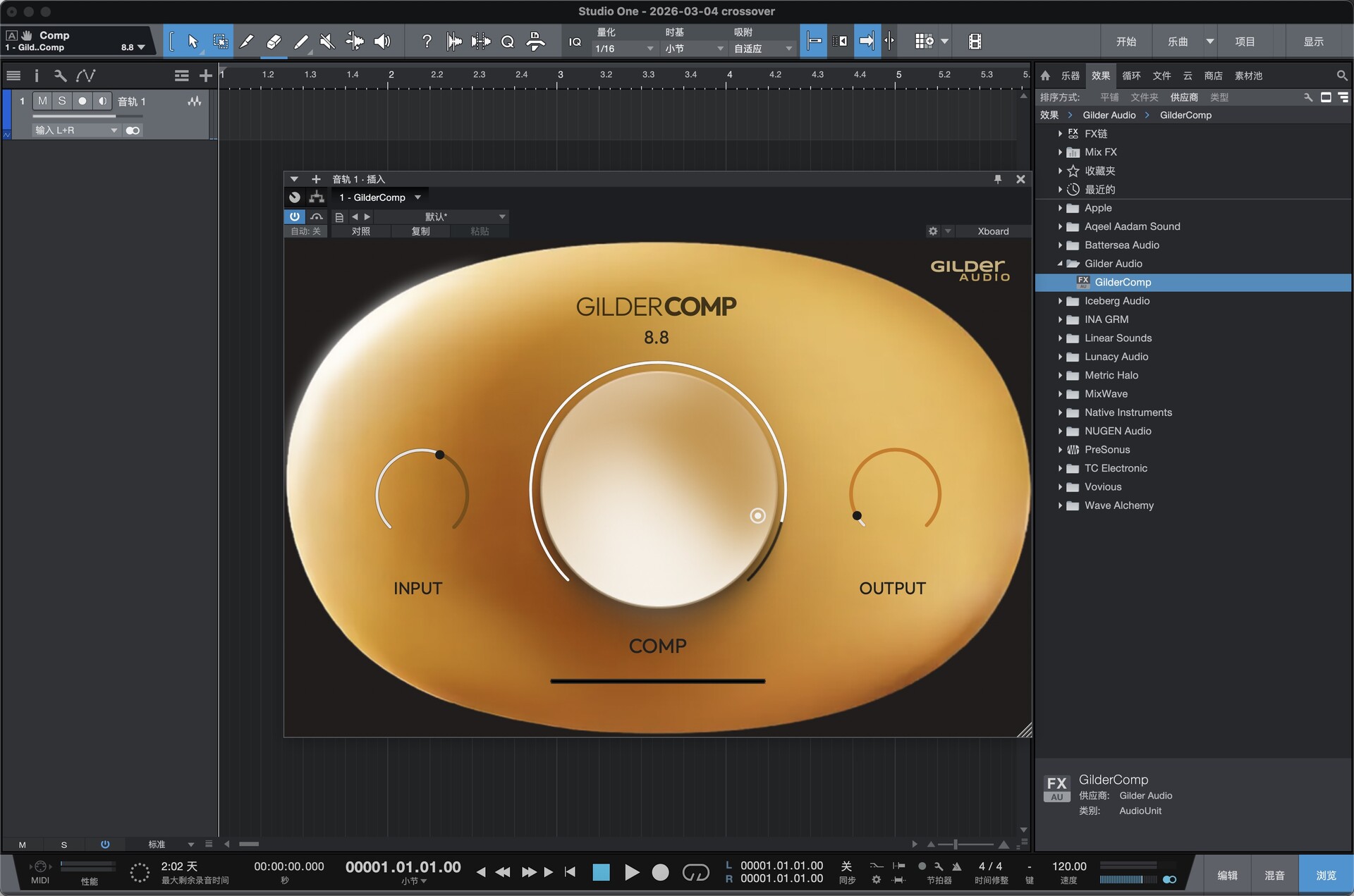This screenshot has height=896, width=1354.
Task: Toggle the loop playback icon
Action: coord(695,873)
